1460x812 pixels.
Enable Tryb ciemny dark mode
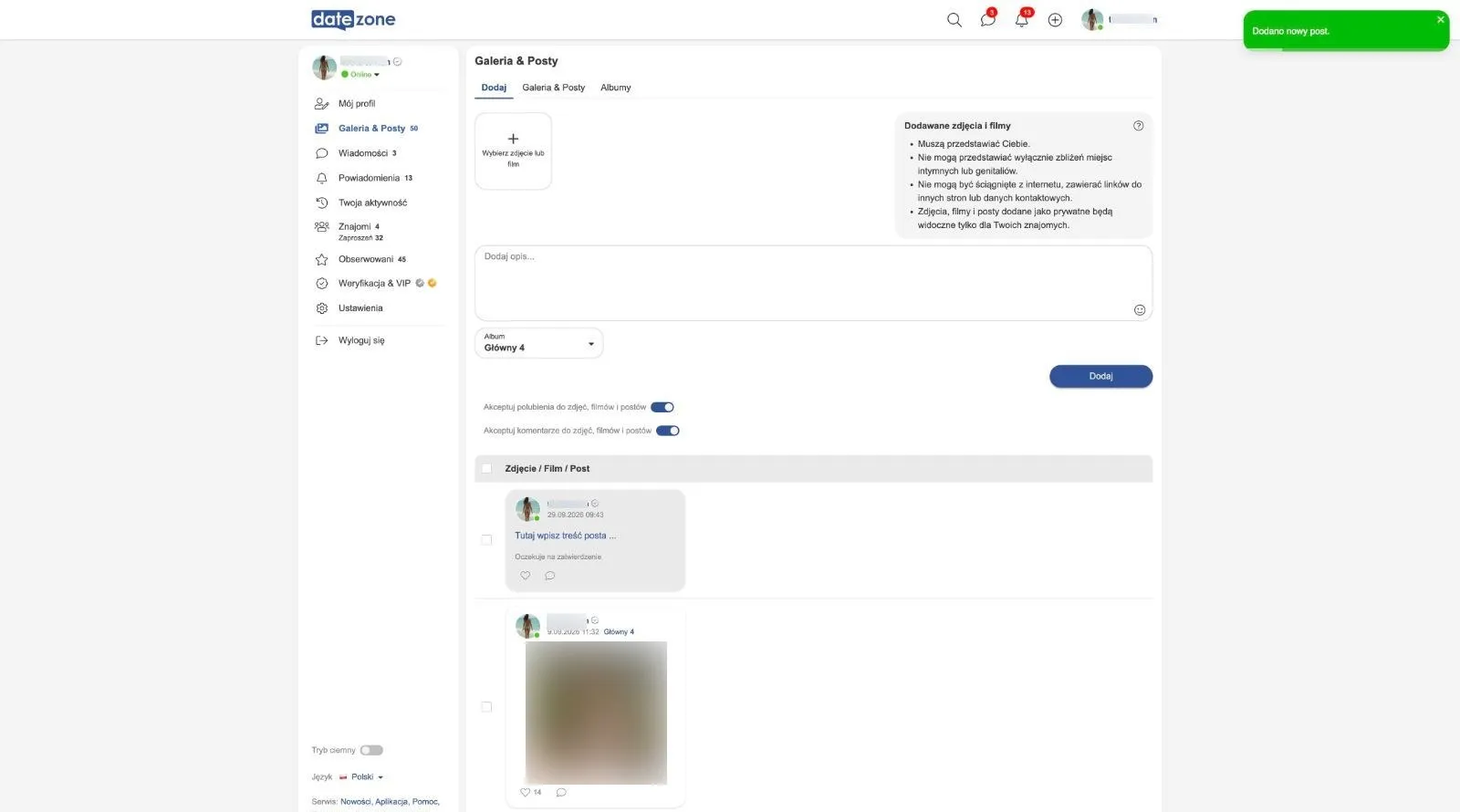371,750
